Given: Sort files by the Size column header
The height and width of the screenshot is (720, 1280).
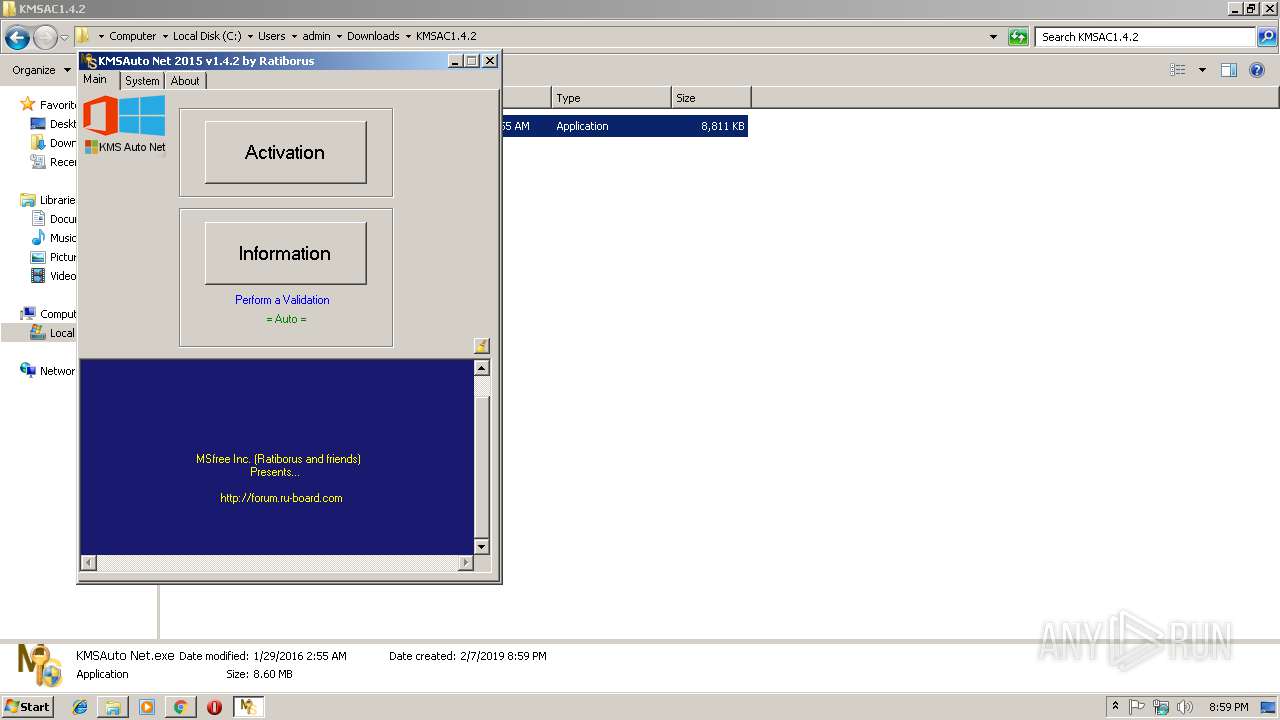Looking at the screenshot, I should tap(711, 98).
